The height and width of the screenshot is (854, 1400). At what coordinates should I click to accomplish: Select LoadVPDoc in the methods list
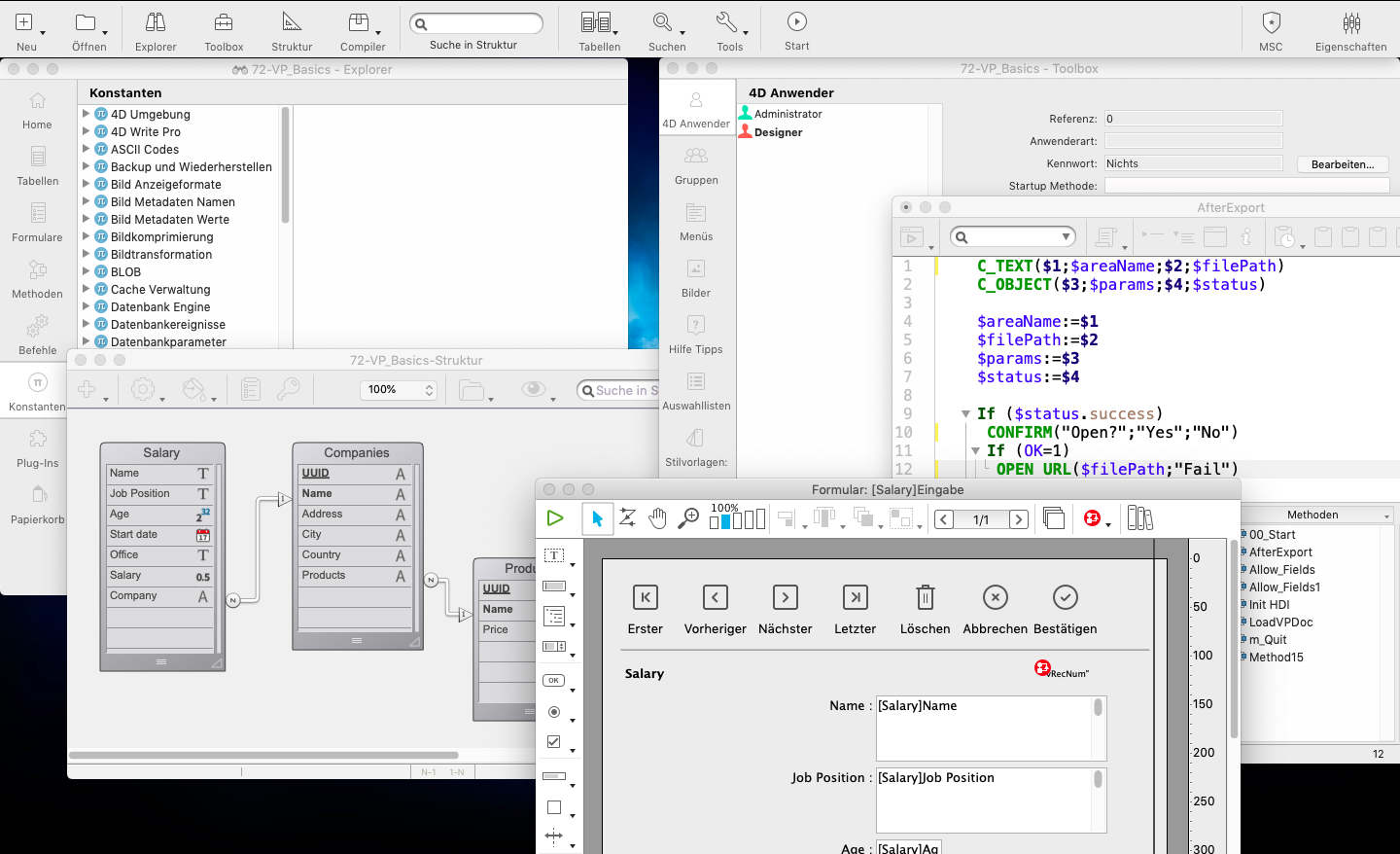[1280, 623]
